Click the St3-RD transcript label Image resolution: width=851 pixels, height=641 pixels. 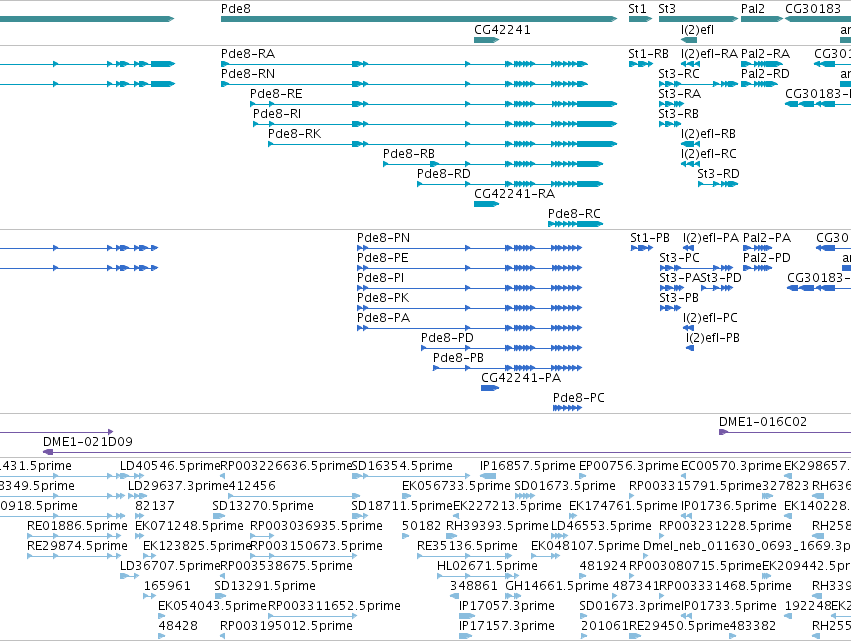(718, 174)
